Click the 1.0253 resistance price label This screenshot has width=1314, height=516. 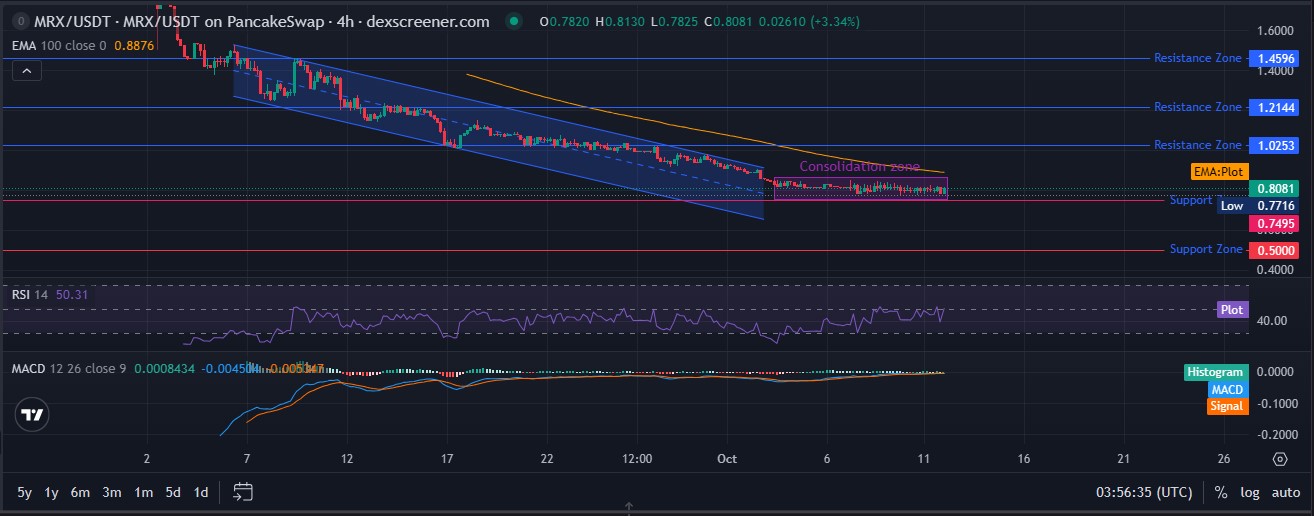[1274, 145]
